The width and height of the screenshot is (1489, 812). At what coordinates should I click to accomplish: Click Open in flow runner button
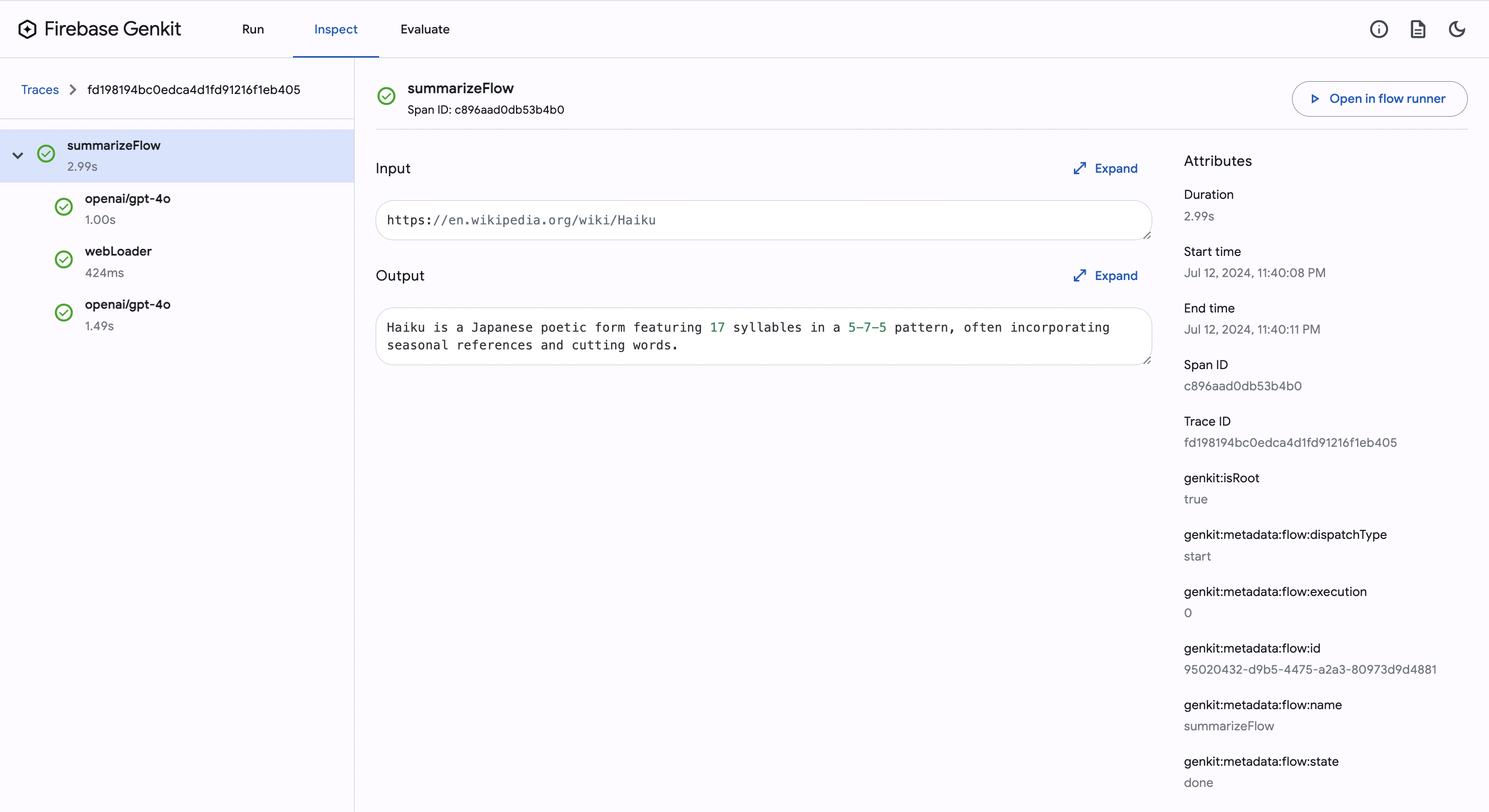click(x=1379, y=99)
